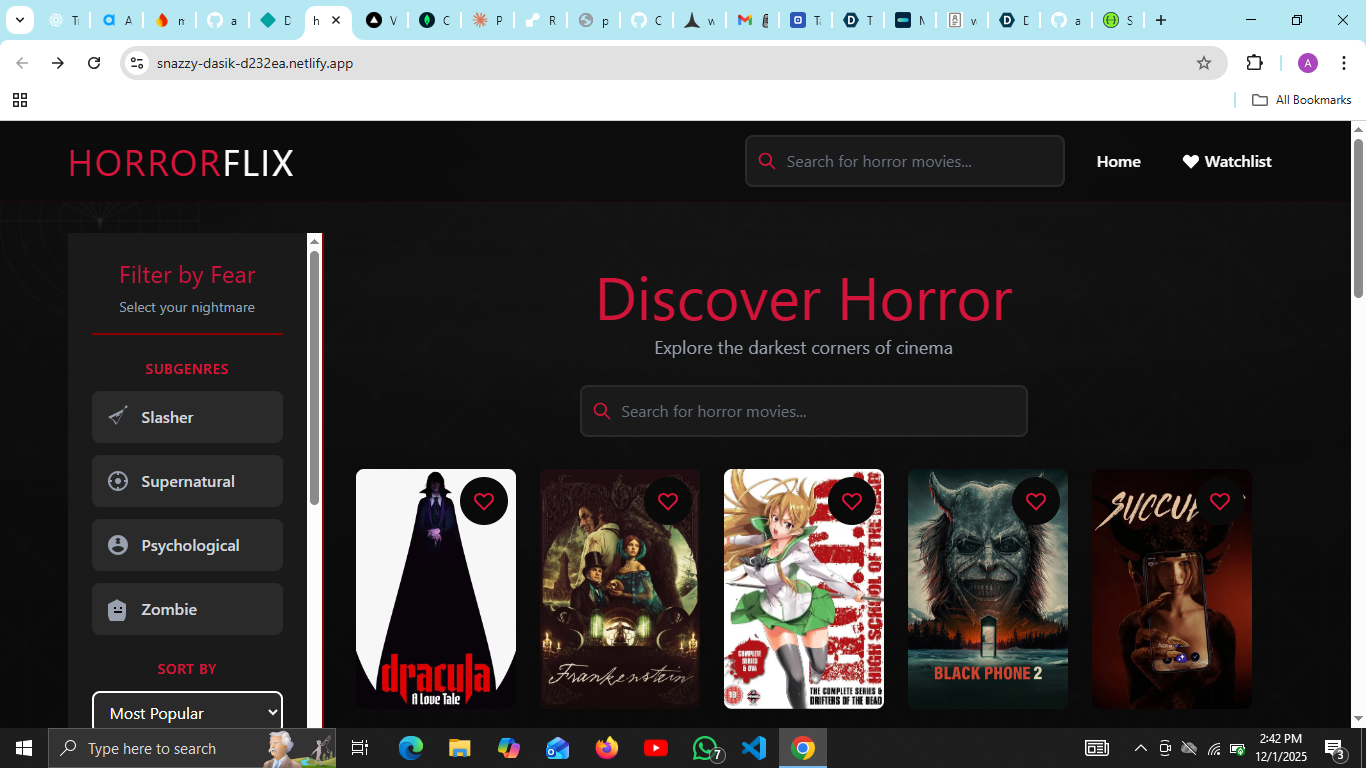Open the Chrome profile avatar
The width and height of the screenshot is (1366, 768).
pos(1308,63)
